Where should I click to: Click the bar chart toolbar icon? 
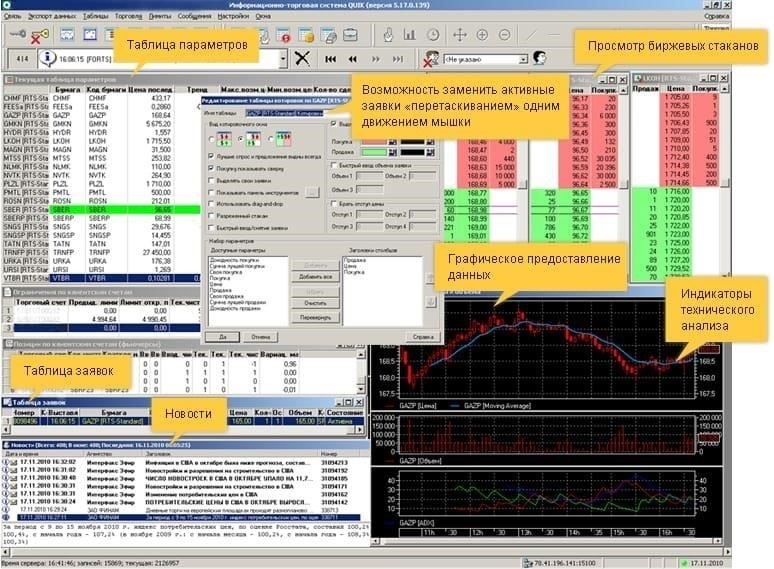tap(410, 35)
